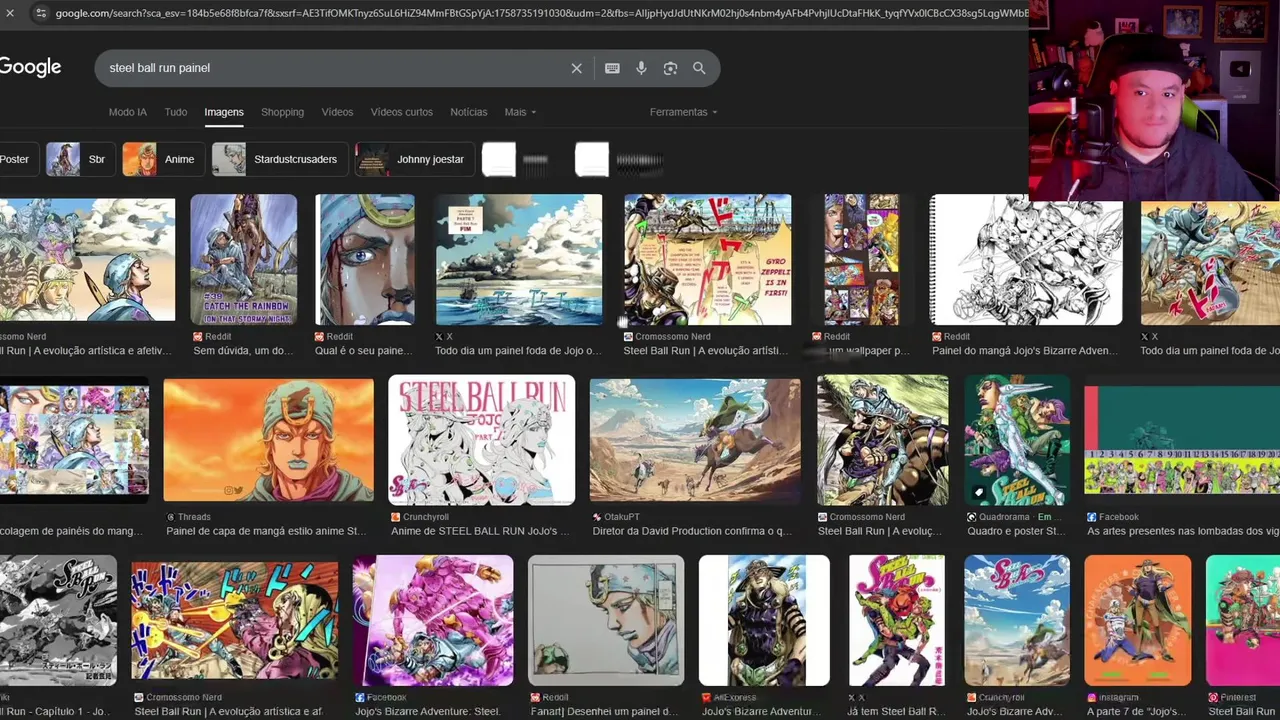The height and width of the screenshot is (720, 1280).
Task: Open 'Painel do mangá Jojo's Bizarre Adven...' link
Action: click(x=1025, y=351)
